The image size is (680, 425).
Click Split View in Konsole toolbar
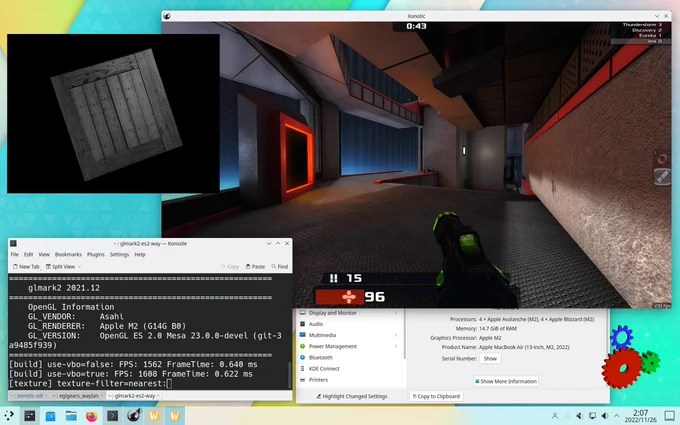pos(61,267)
